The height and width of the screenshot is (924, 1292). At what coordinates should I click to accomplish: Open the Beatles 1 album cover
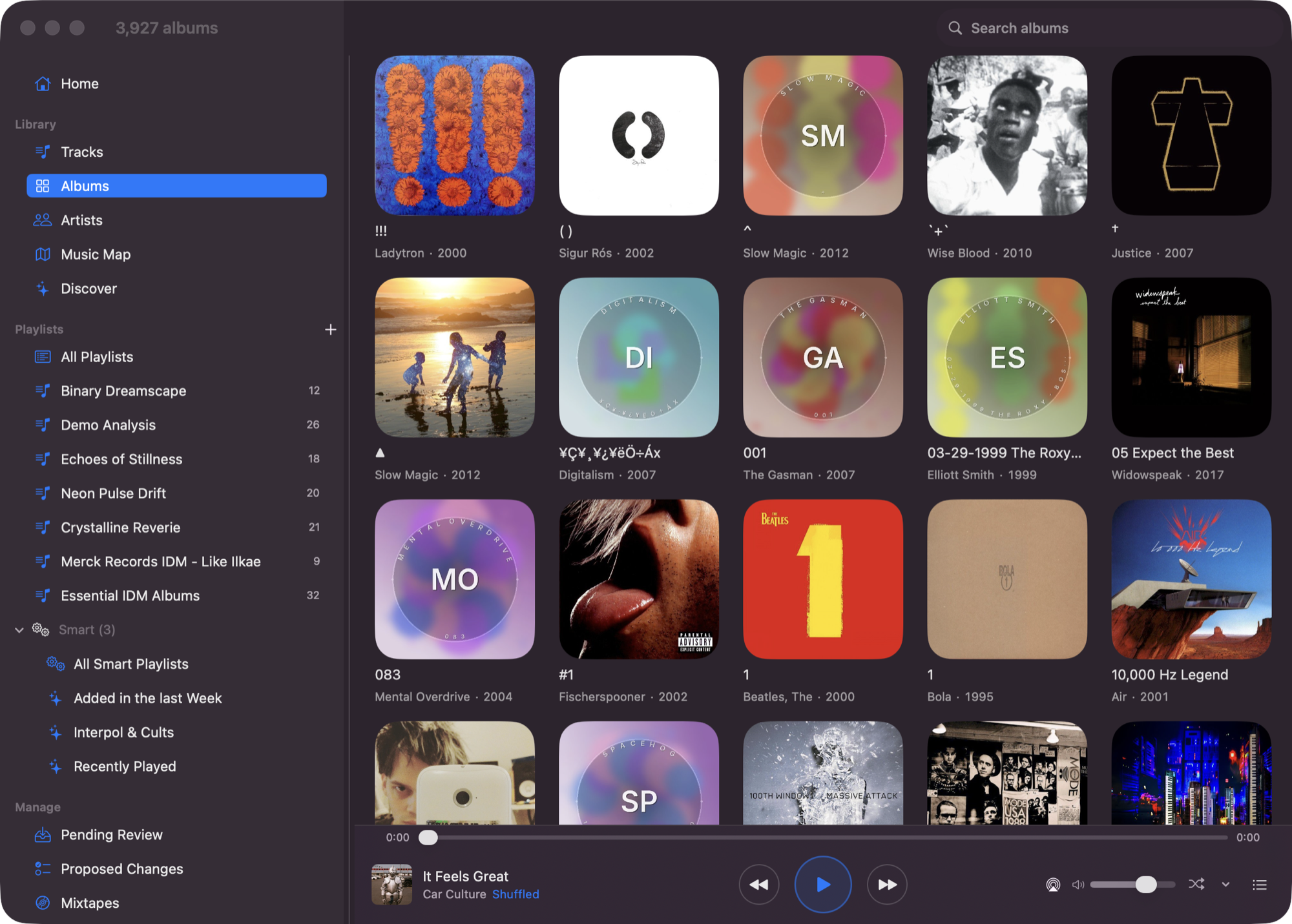pyautogui.click(x=823, y=579)
